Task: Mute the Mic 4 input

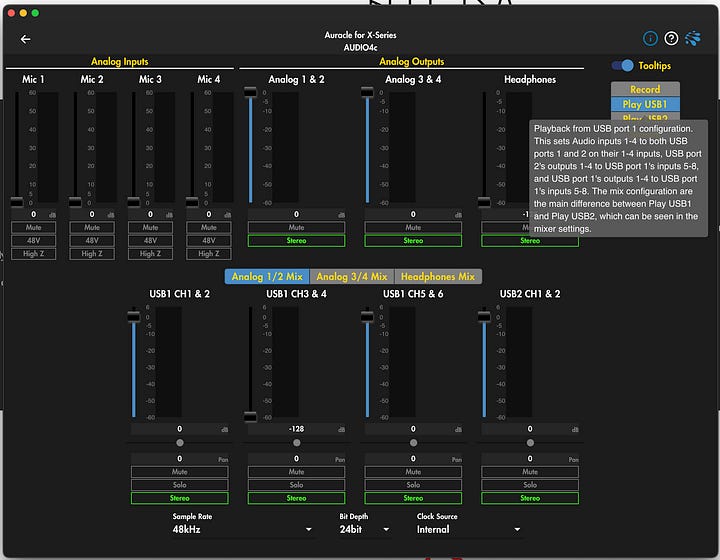Action: pos(208,227)
